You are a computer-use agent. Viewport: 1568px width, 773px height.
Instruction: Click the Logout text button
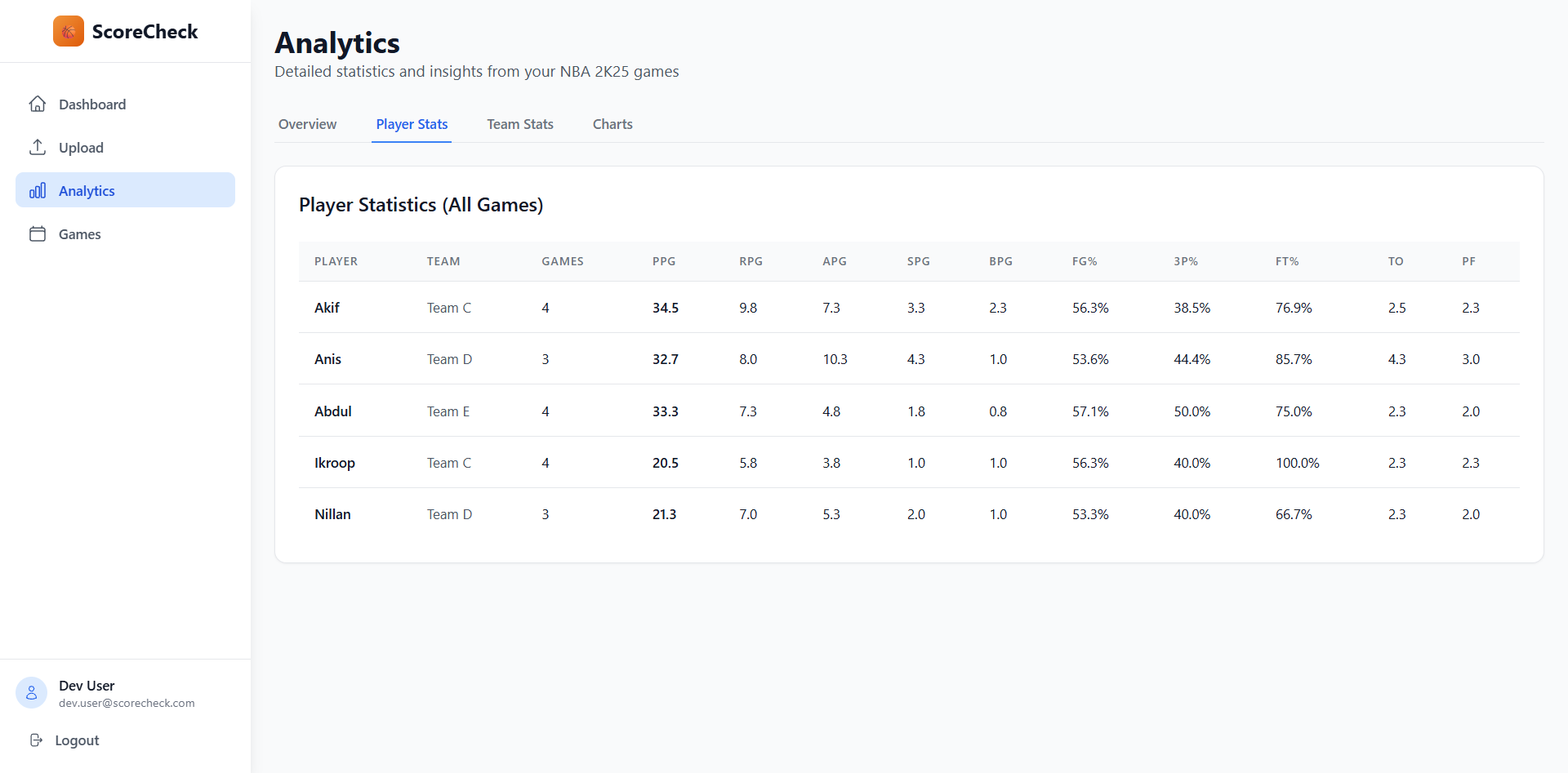77,740
